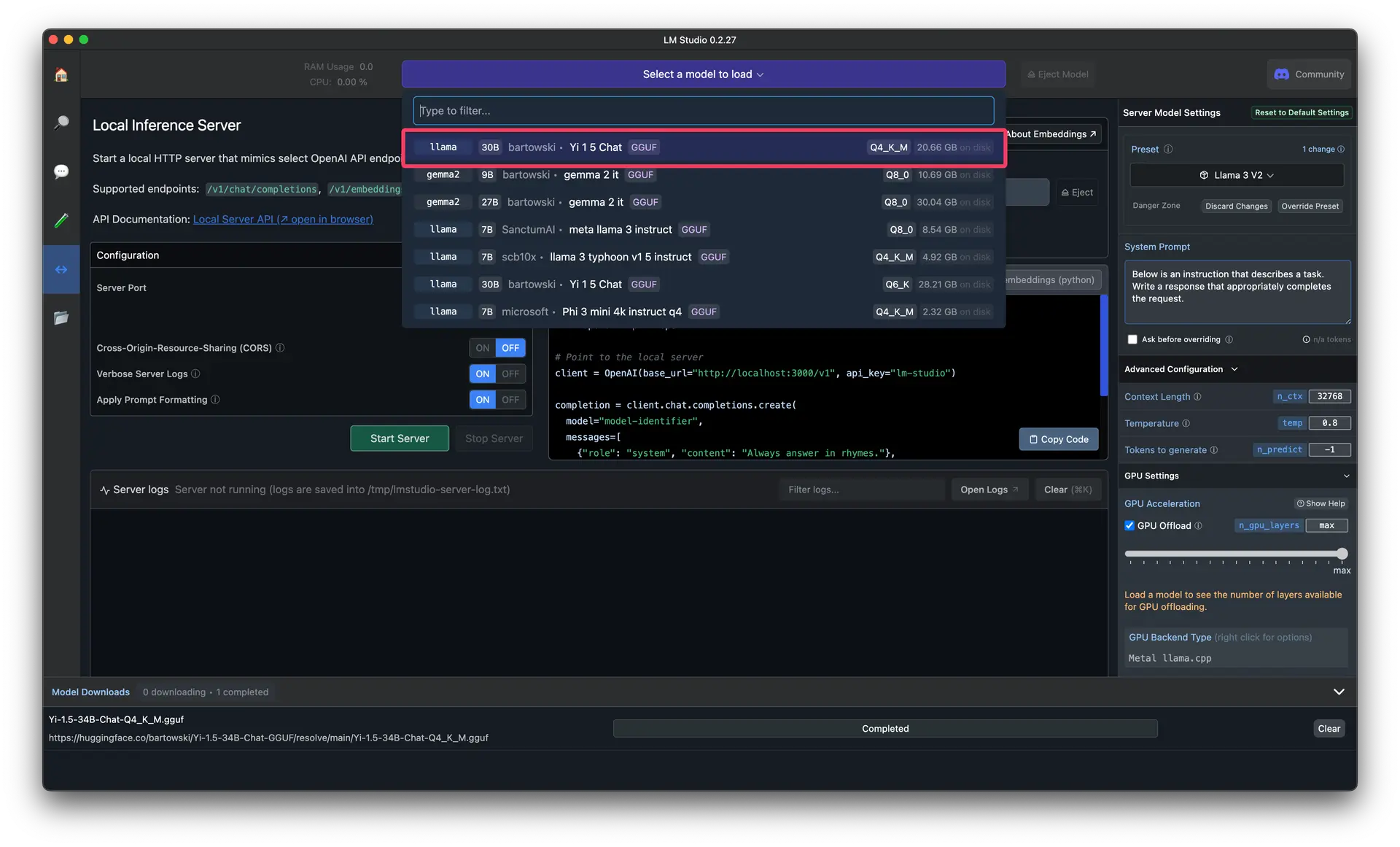Click the Completed download progress bar
This screenshot has width=1400, height=847.
point(884,730)
